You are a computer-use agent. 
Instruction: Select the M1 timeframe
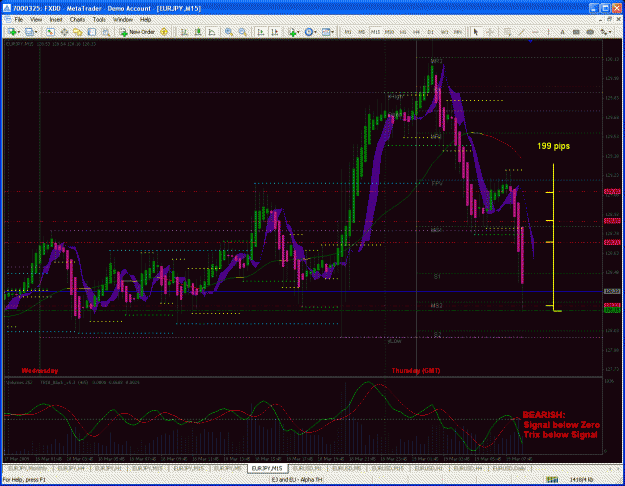[x=348, y=32]
